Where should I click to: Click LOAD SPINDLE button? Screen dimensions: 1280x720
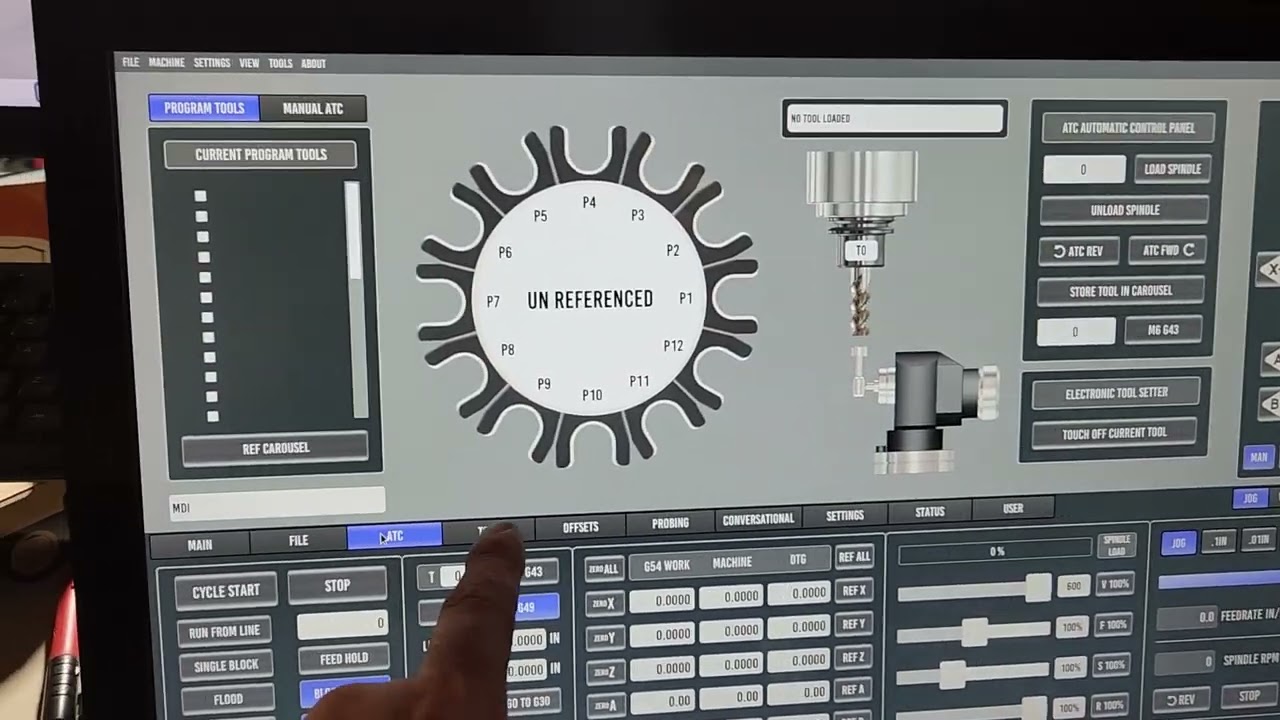click(x=1172, y=169)
